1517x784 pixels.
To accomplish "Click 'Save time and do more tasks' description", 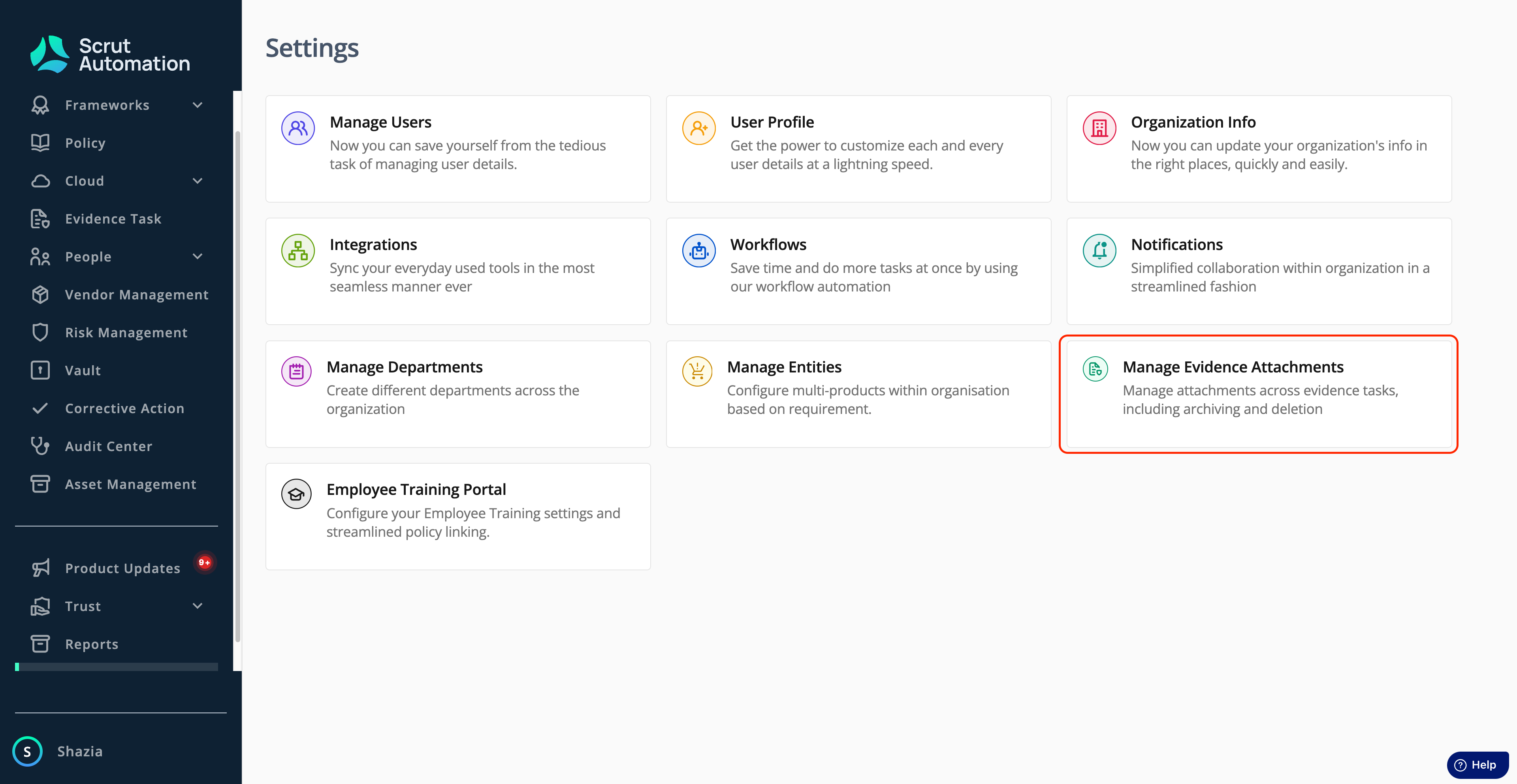I will [874, 277].
